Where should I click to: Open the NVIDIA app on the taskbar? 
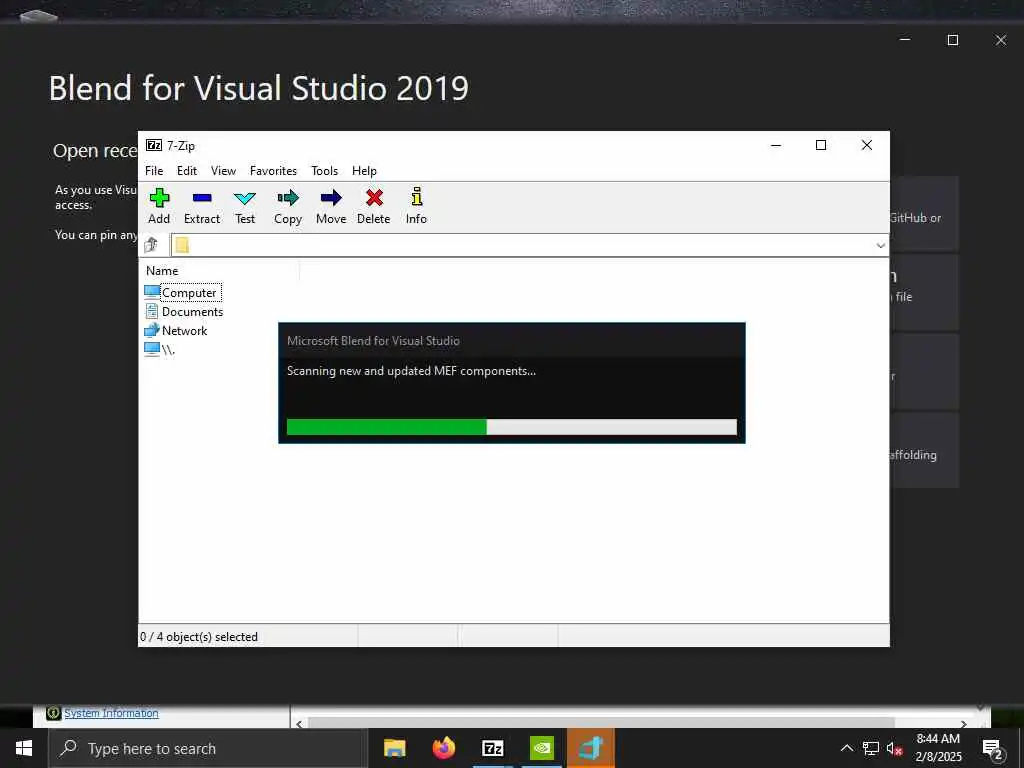(541, 748)
